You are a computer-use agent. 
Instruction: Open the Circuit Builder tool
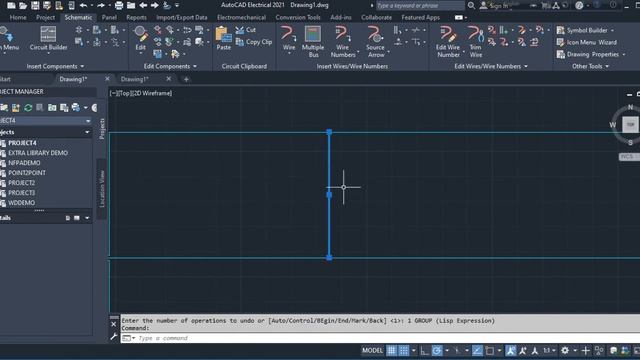coord(48,38)
